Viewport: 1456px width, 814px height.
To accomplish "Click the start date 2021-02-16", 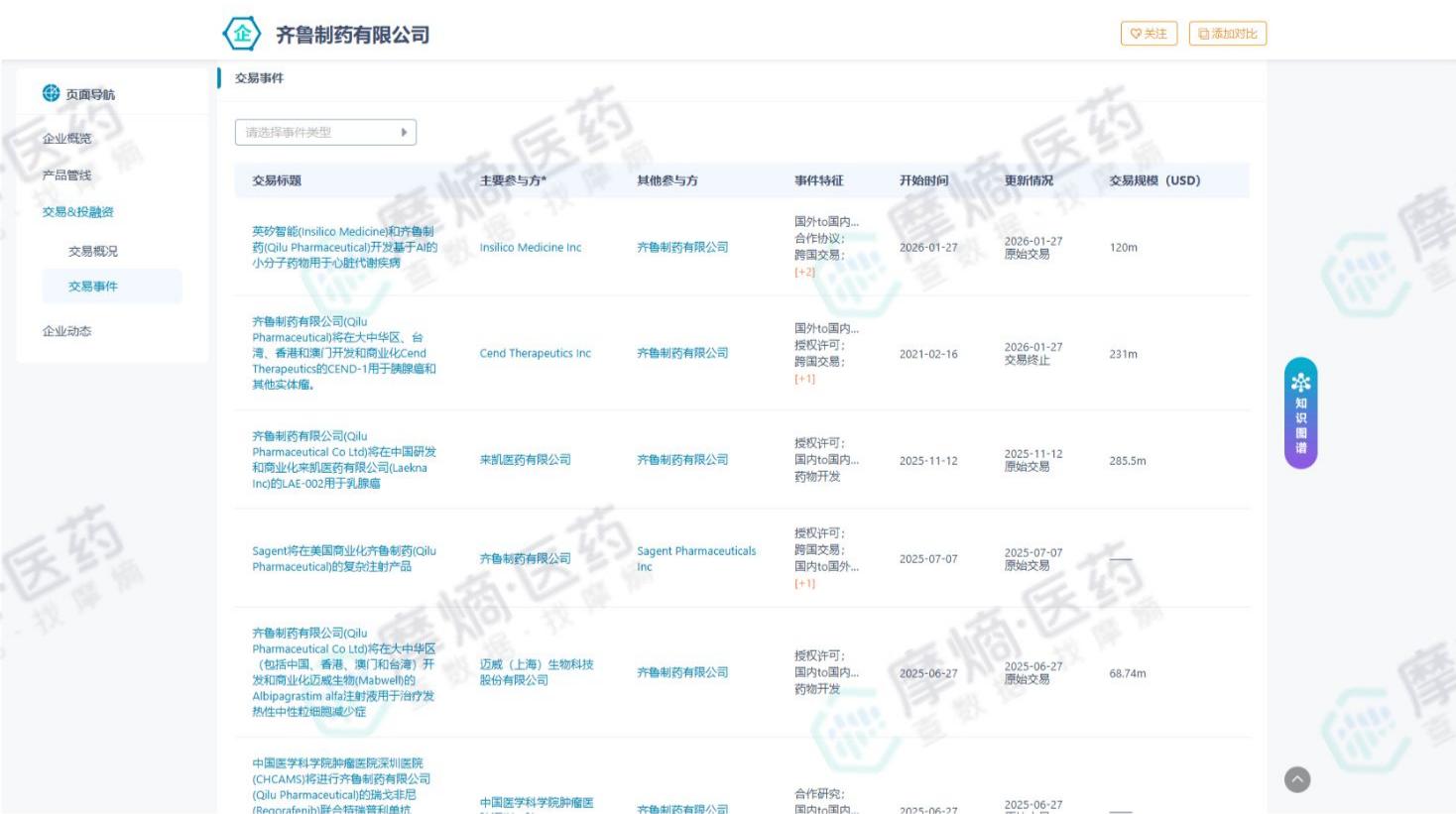I will 928,354.
